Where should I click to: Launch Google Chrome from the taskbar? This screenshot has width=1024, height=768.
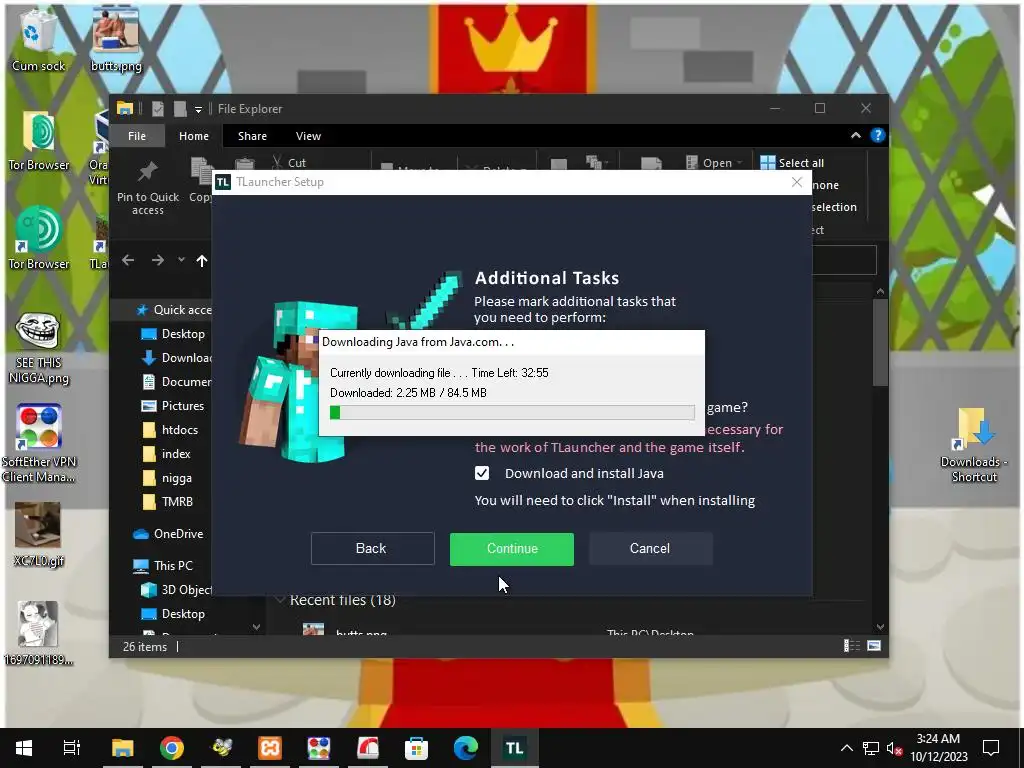[172, 748]
